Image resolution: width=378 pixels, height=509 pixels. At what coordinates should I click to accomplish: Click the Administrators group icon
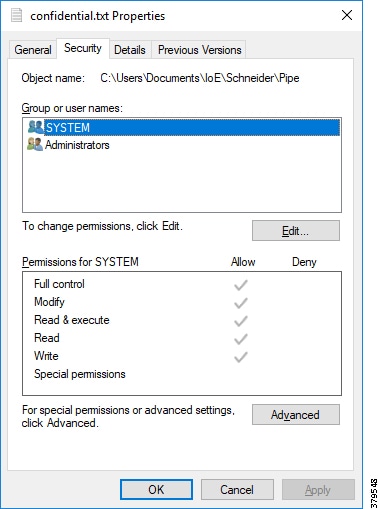point(35,144)
